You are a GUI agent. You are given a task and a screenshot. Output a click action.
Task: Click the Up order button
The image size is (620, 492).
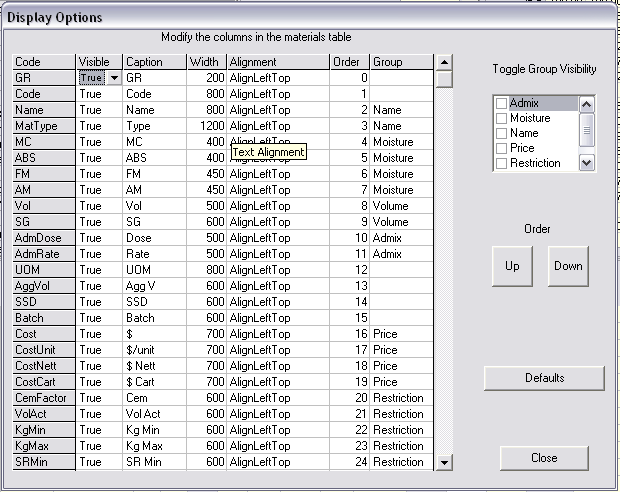click(512, 267)
